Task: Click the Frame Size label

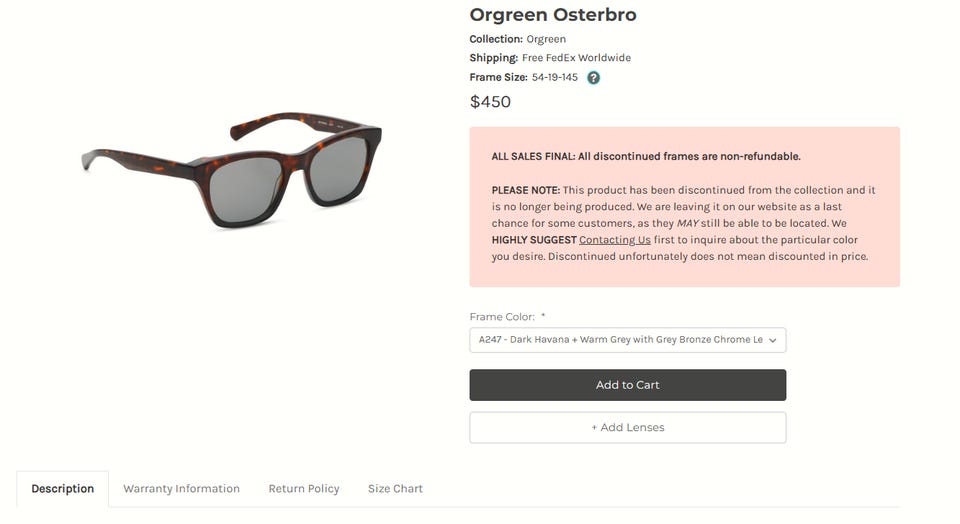Action: coord(498,77)
